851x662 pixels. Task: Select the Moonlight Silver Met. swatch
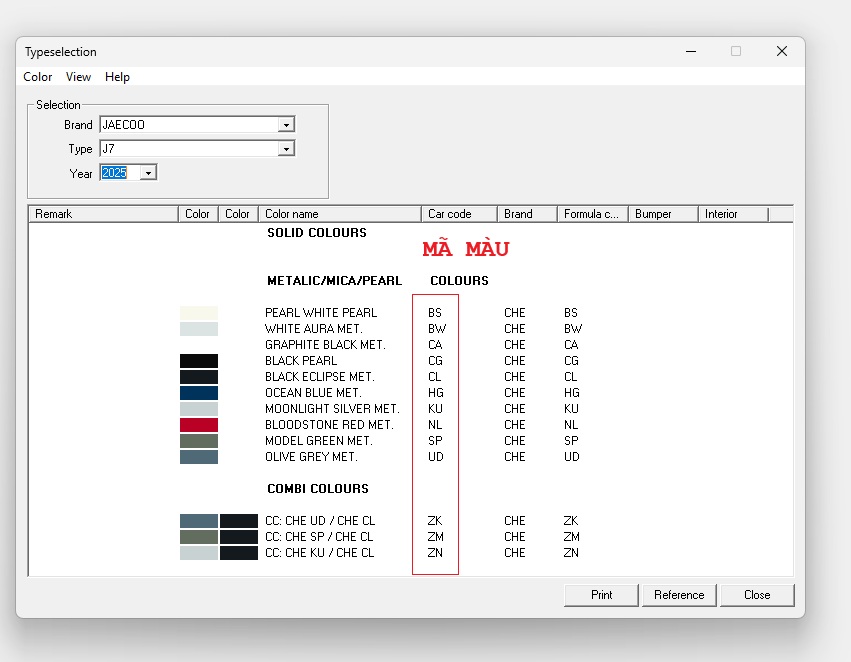pos(199,409)
